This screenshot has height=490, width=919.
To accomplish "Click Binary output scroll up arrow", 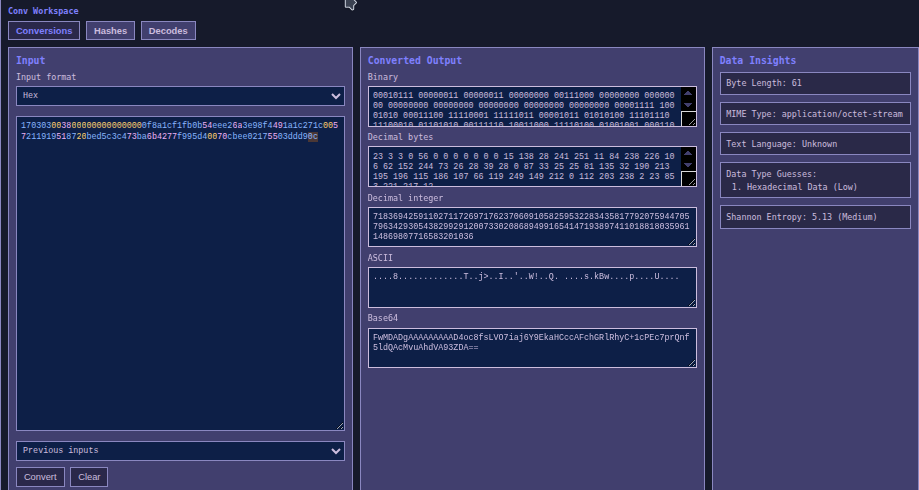I will pyautogui.click(x=689, y=93).
